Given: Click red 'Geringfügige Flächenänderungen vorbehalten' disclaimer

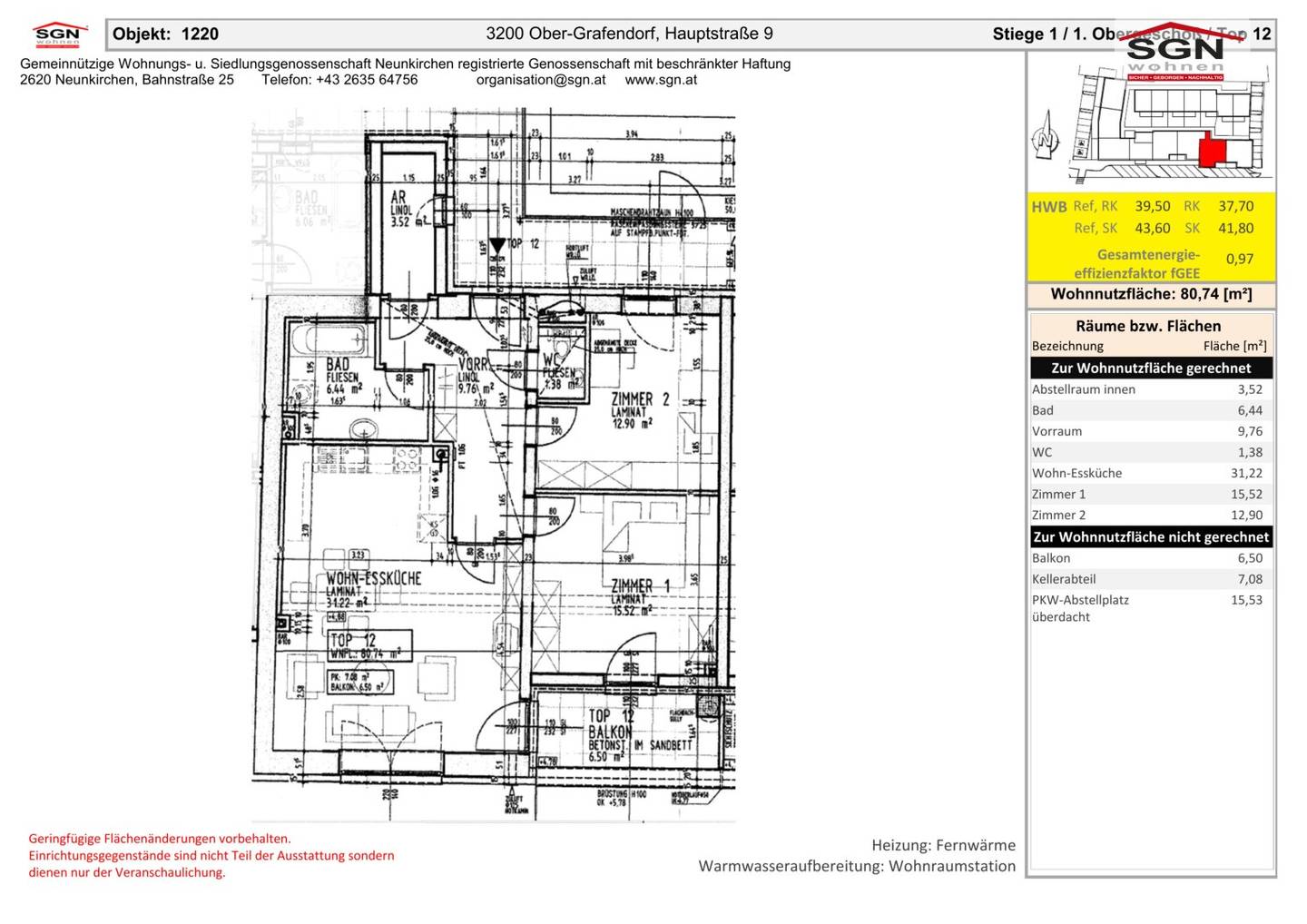Looking at the screenshot, I should coord(160,839).
